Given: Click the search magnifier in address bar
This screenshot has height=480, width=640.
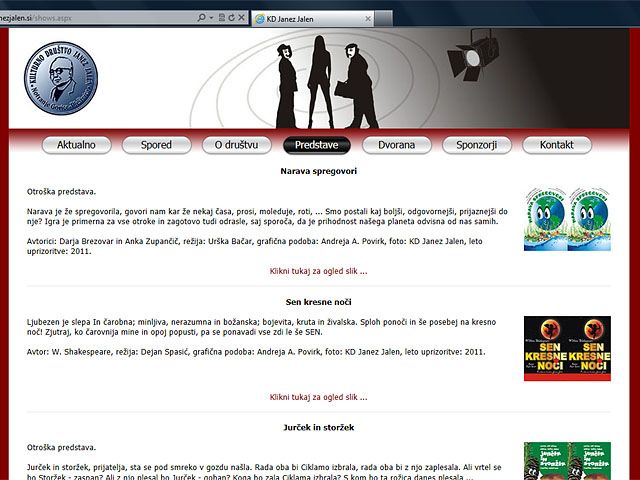Looking at the screenshot, I should [201, 18].
